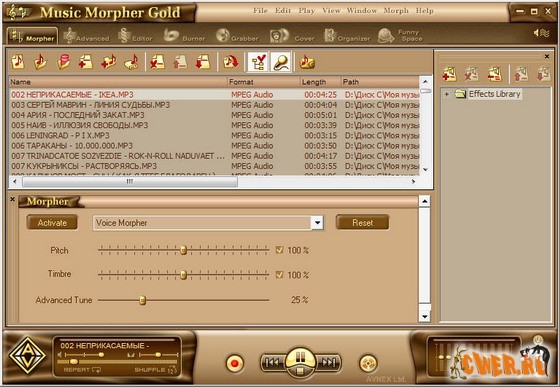Screen dimensions: 560x387
Task: Click move effect up icon in effects toolbar
Action: tap(521, 74)
